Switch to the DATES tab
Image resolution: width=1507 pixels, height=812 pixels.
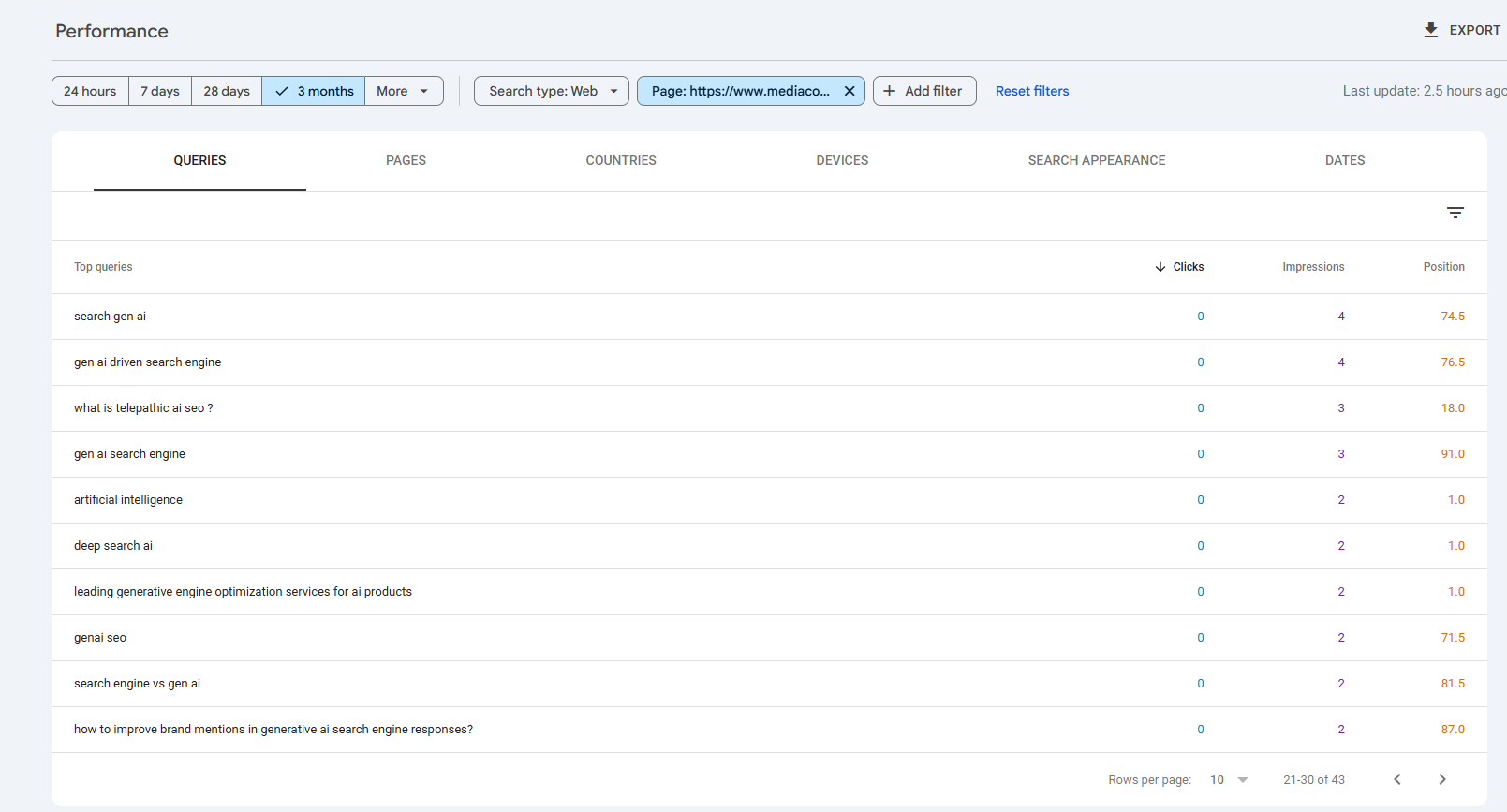click(x=1345, y=161)
